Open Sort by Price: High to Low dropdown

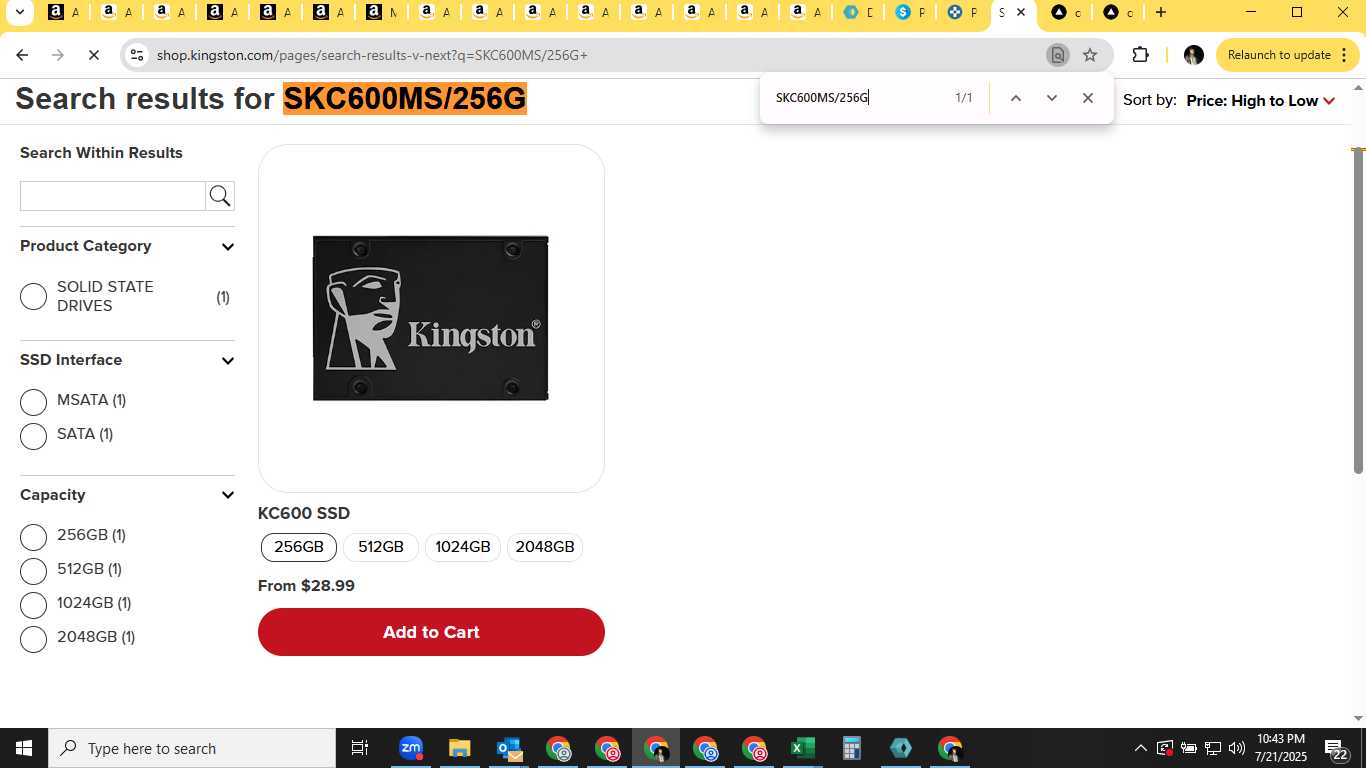coord(1260,100)
